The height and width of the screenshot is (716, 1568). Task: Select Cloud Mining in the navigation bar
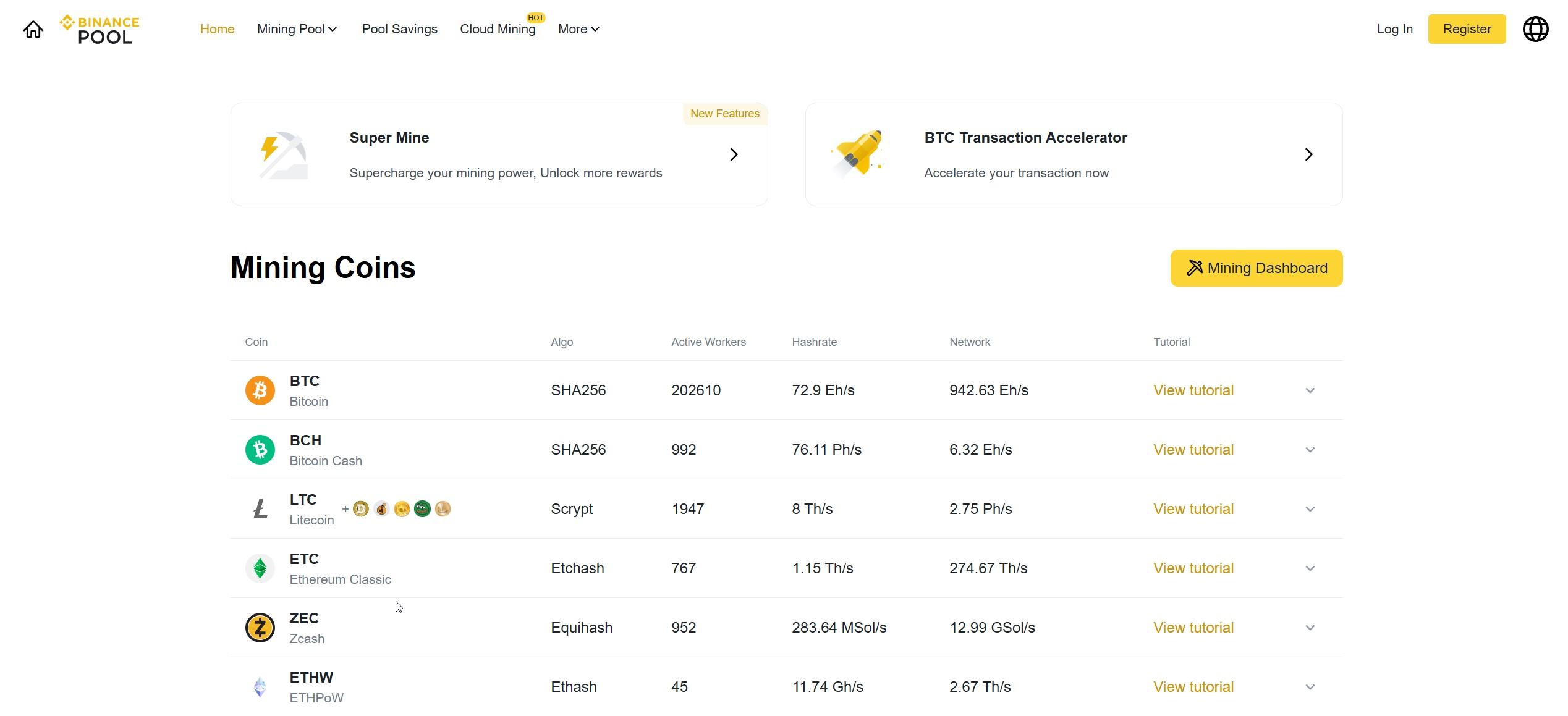[498, 28]
